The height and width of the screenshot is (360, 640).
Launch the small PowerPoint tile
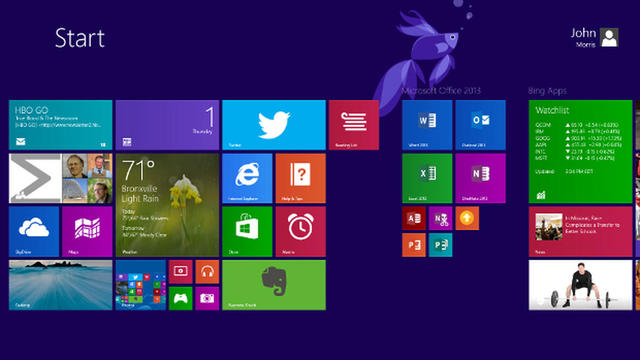(x=414, y=245)
